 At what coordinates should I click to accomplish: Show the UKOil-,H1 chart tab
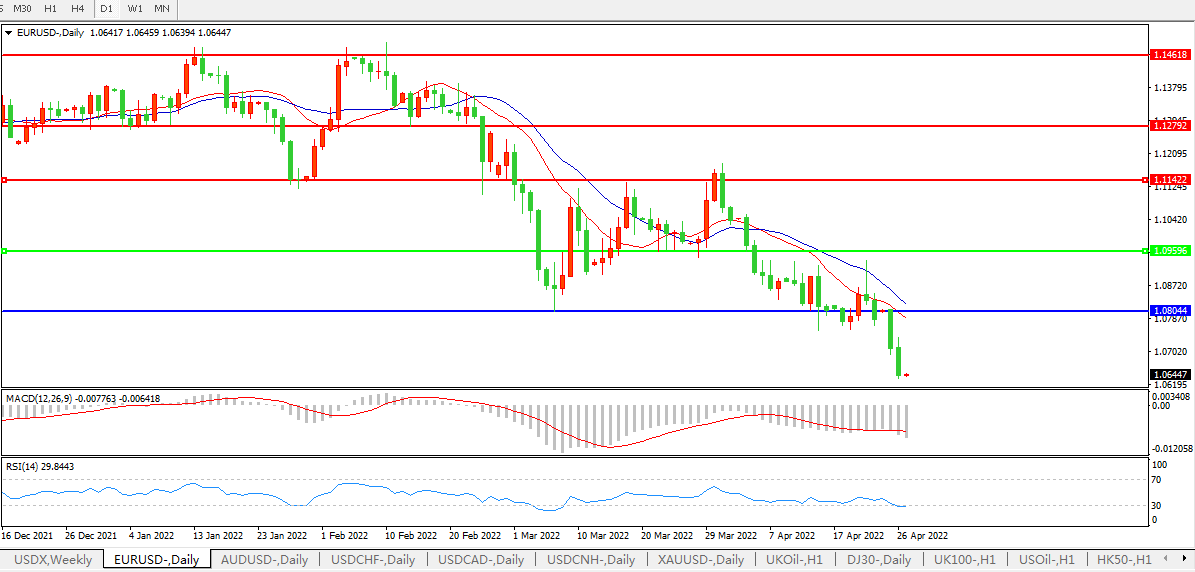[795, 559]
